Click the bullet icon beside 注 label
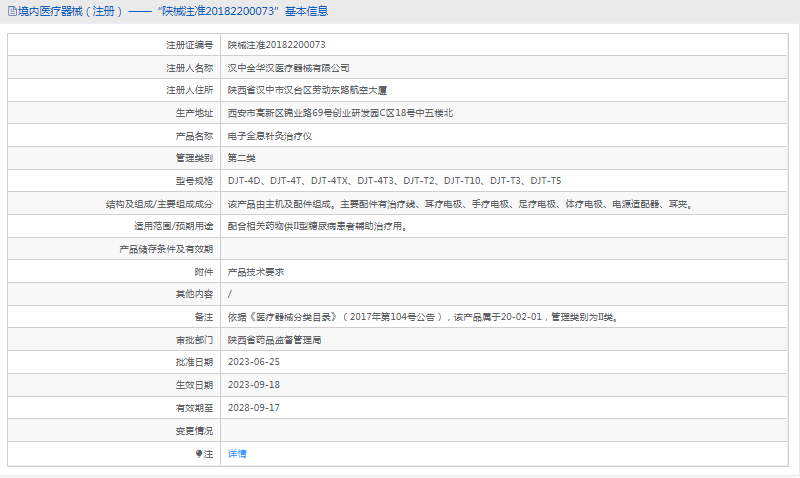The height and width of the screenshot is (478, 800). pyautogui.click(x=199, y=453)
